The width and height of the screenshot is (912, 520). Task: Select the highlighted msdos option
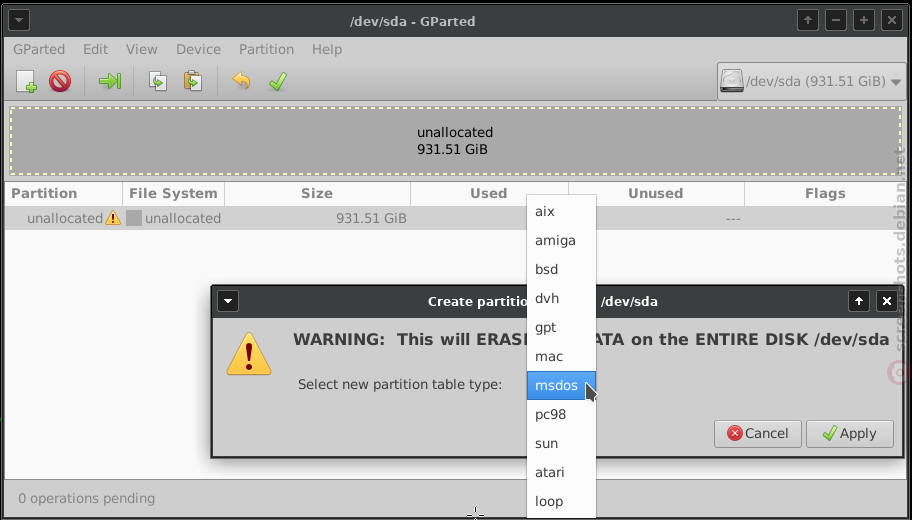tap(561, 386)
